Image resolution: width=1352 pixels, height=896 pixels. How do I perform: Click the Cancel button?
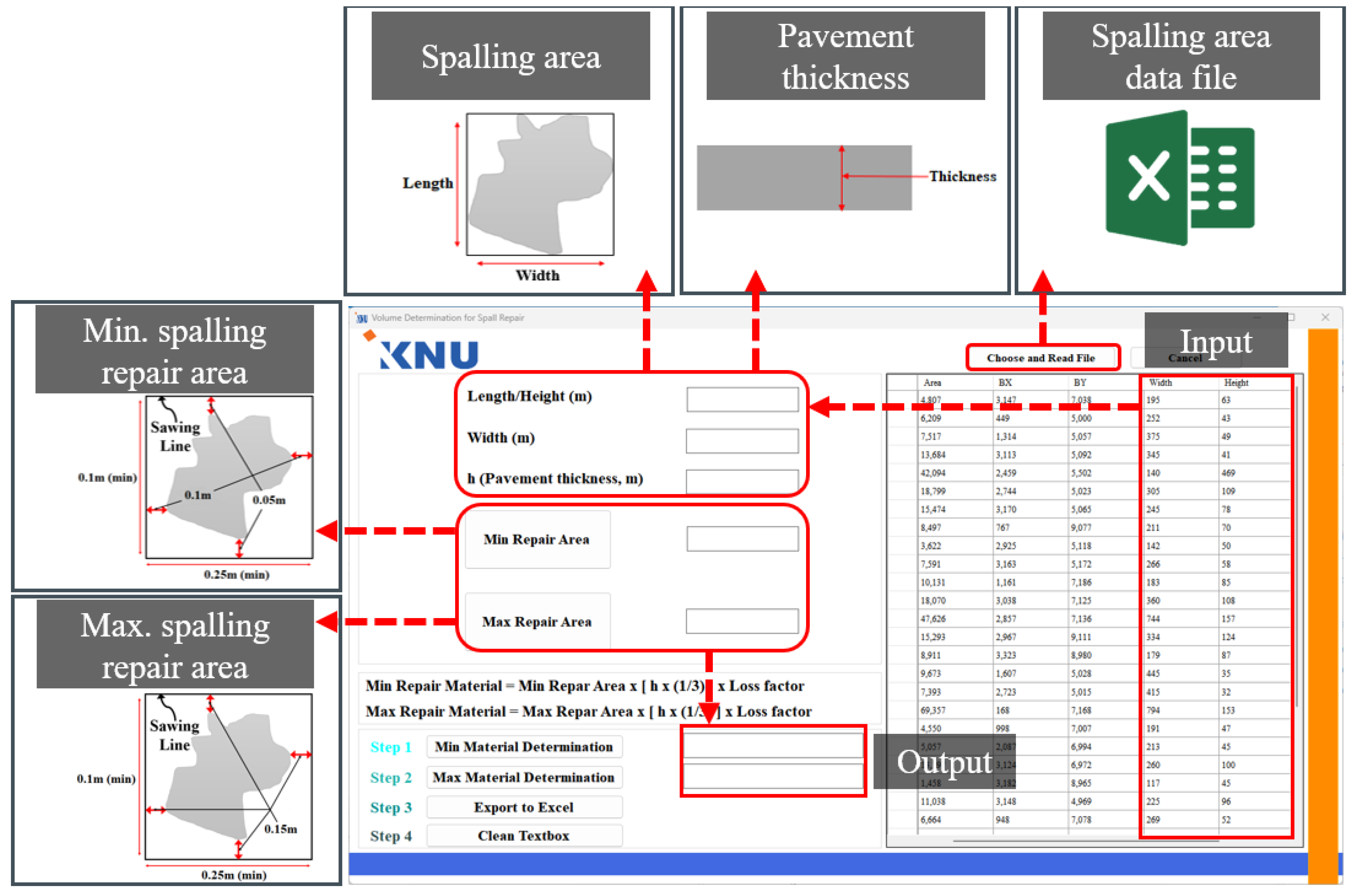point(1185,358)
